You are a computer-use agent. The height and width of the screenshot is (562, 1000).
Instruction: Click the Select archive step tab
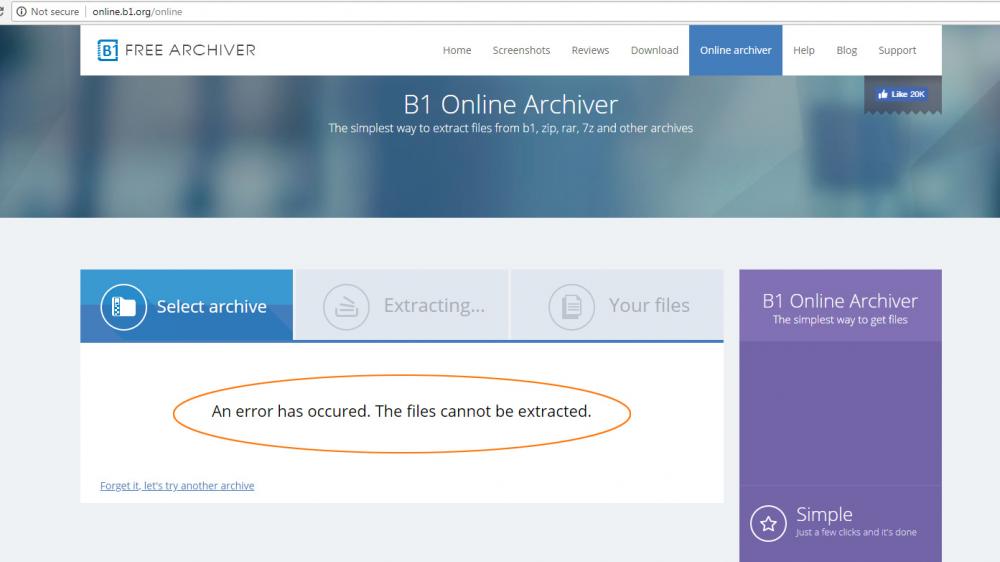186,306
